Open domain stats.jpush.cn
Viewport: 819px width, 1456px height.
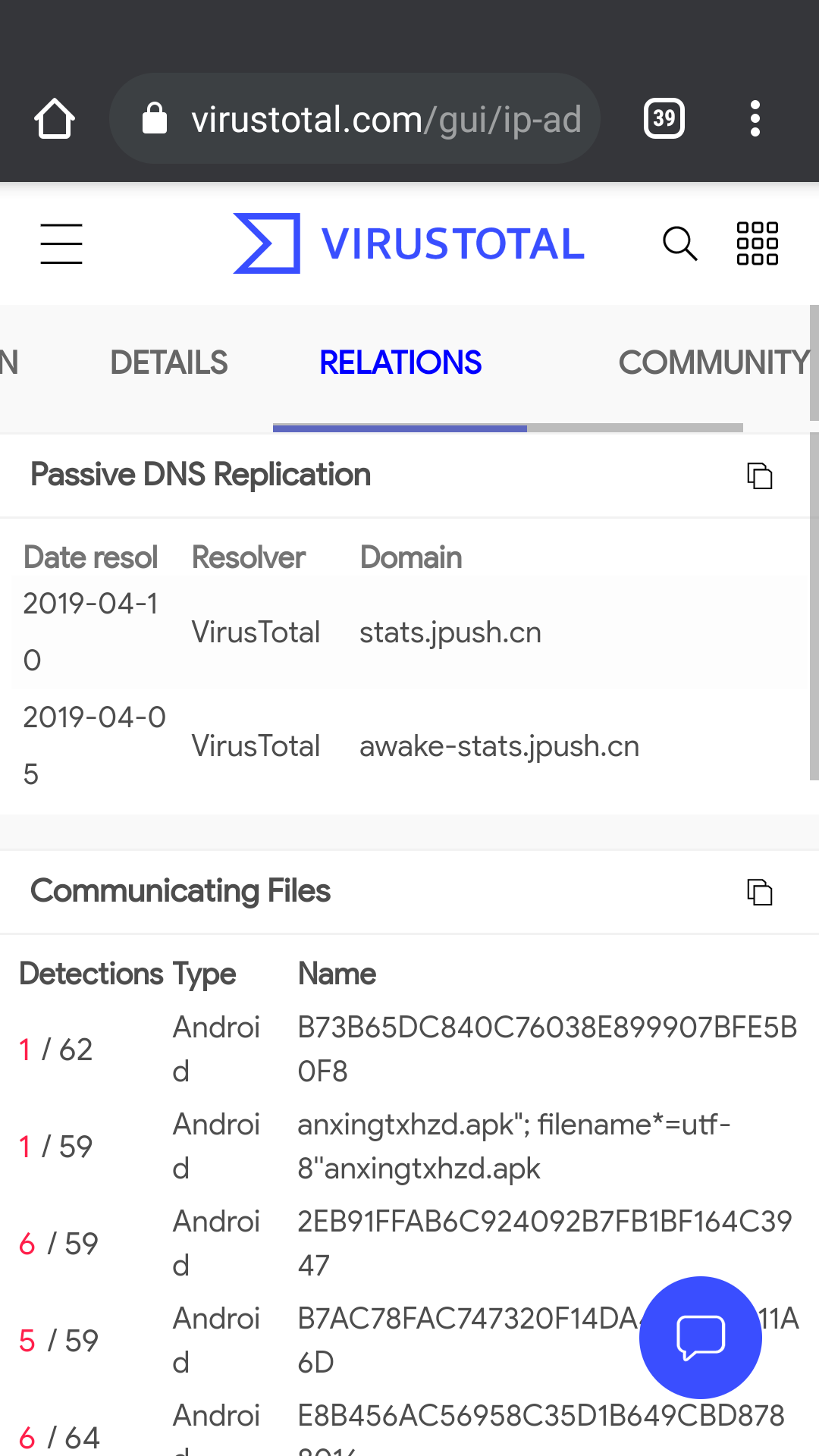450,632
